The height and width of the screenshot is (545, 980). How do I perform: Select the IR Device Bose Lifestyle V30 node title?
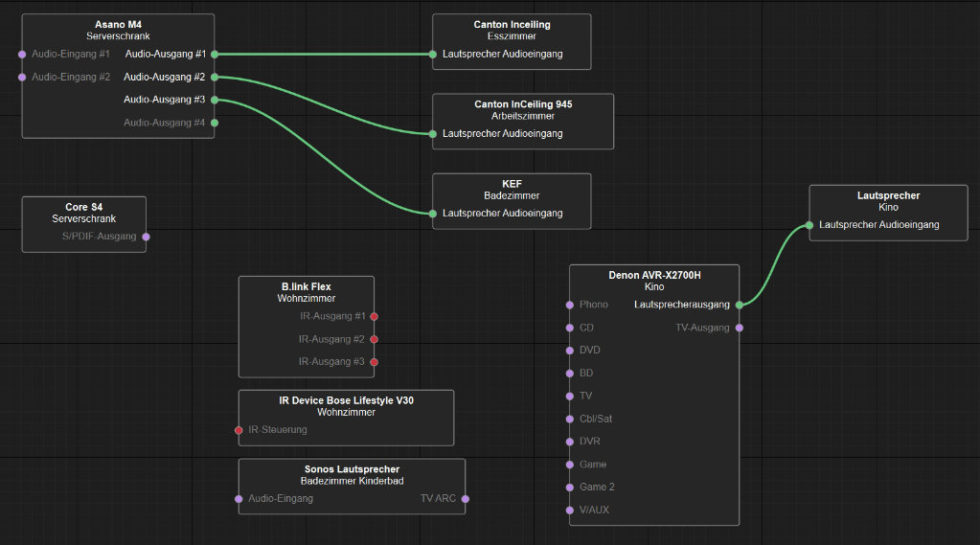pyautogui.click(x=345, y=400)
